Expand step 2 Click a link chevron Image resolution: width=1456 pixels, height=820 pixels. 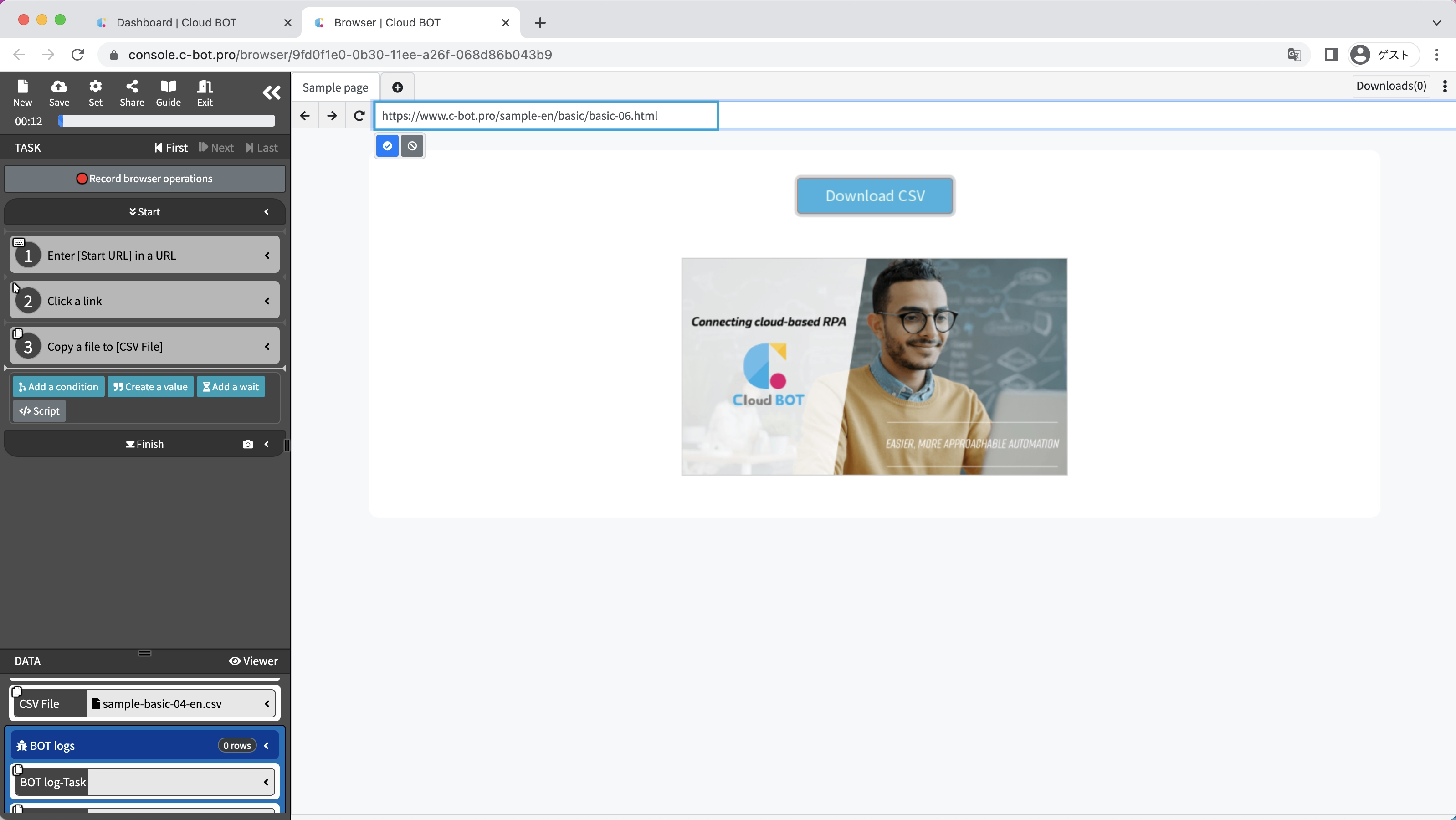(267, 301)
